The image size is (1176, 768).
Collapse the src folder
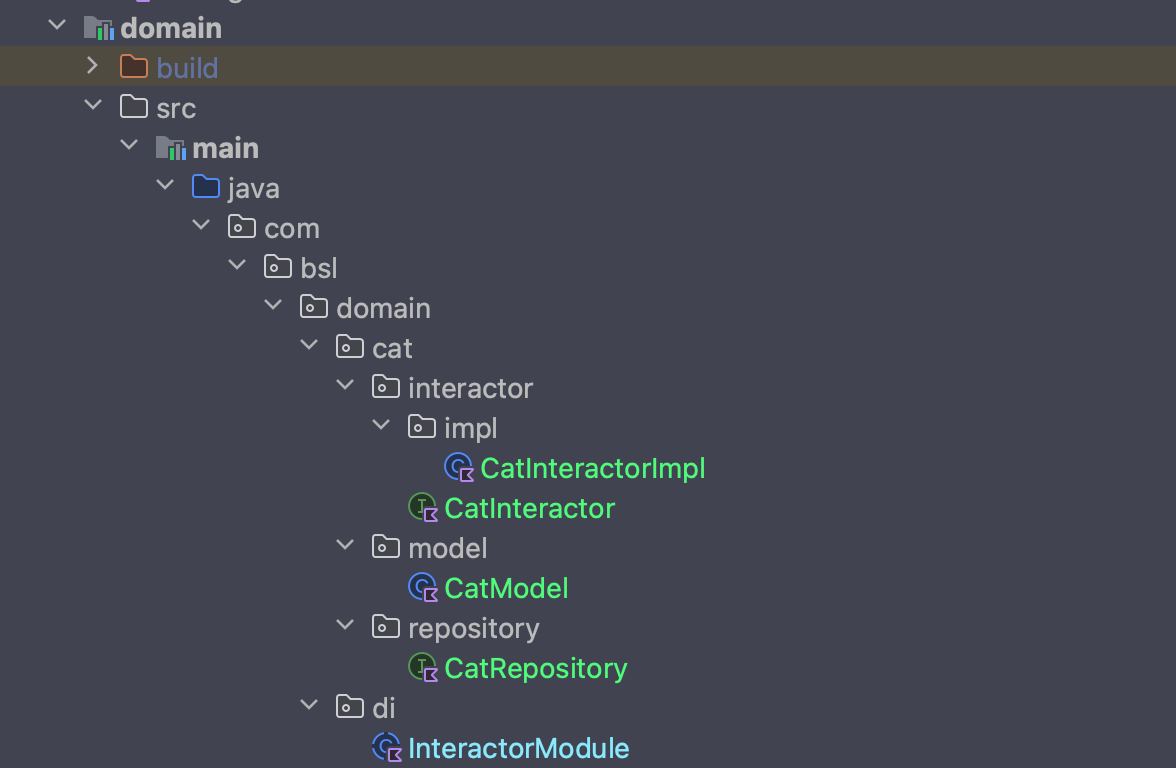pyautogui.click(x=93, y=107)
